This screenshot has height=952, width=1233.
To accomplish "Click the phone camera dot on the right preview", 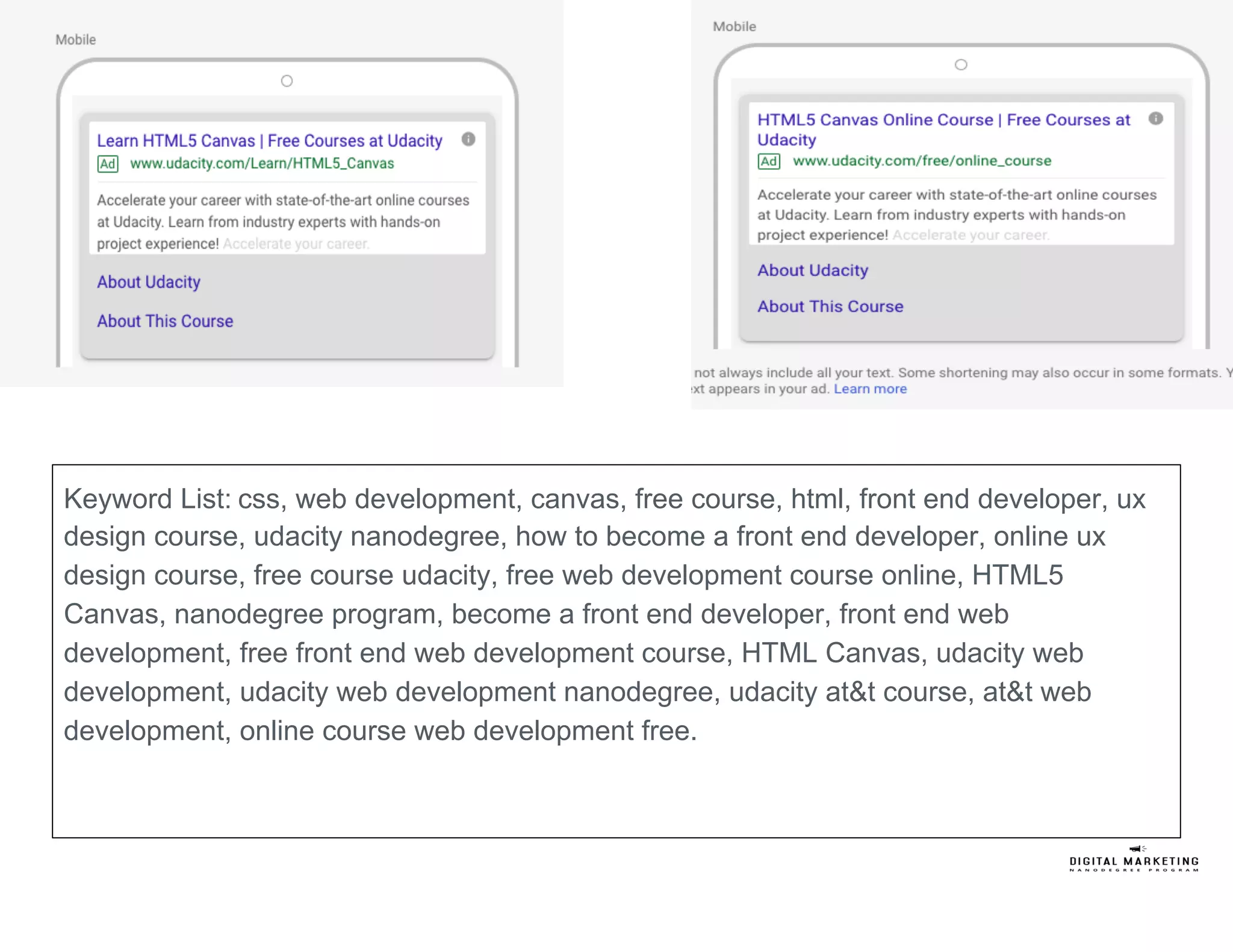I will (x=961, y=65).
